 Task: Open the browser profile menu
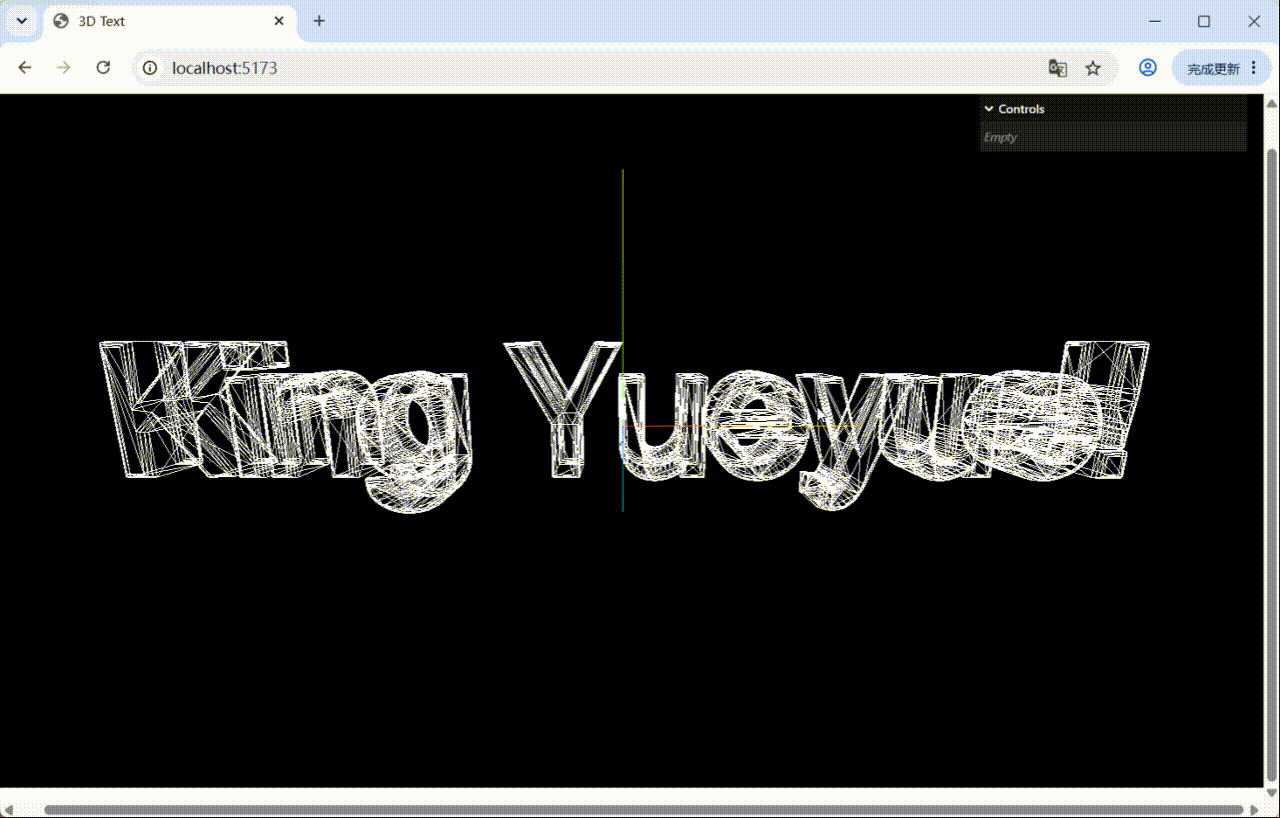(1148, 68)
